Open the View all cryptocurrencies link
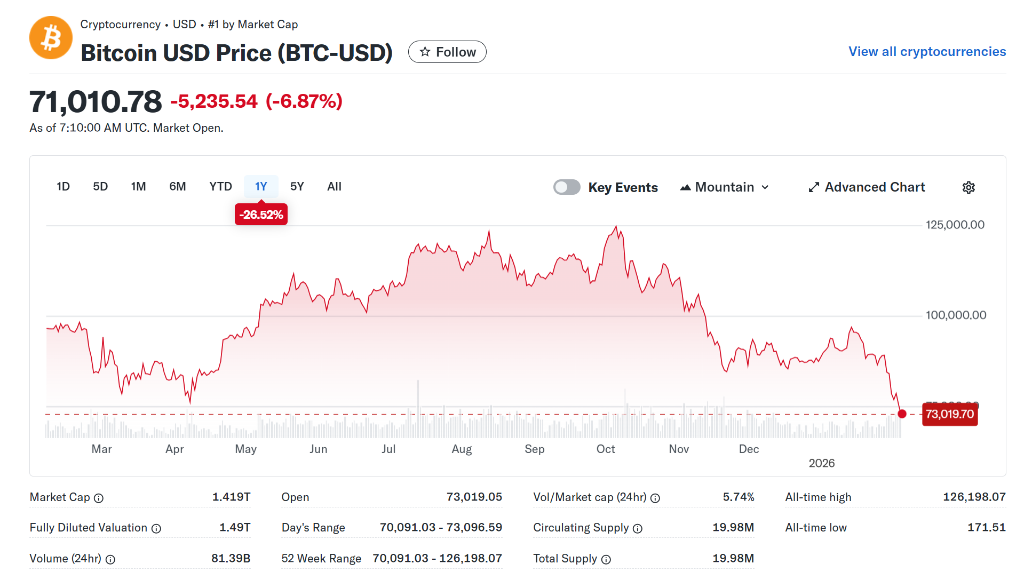 (x=927, y=52)
